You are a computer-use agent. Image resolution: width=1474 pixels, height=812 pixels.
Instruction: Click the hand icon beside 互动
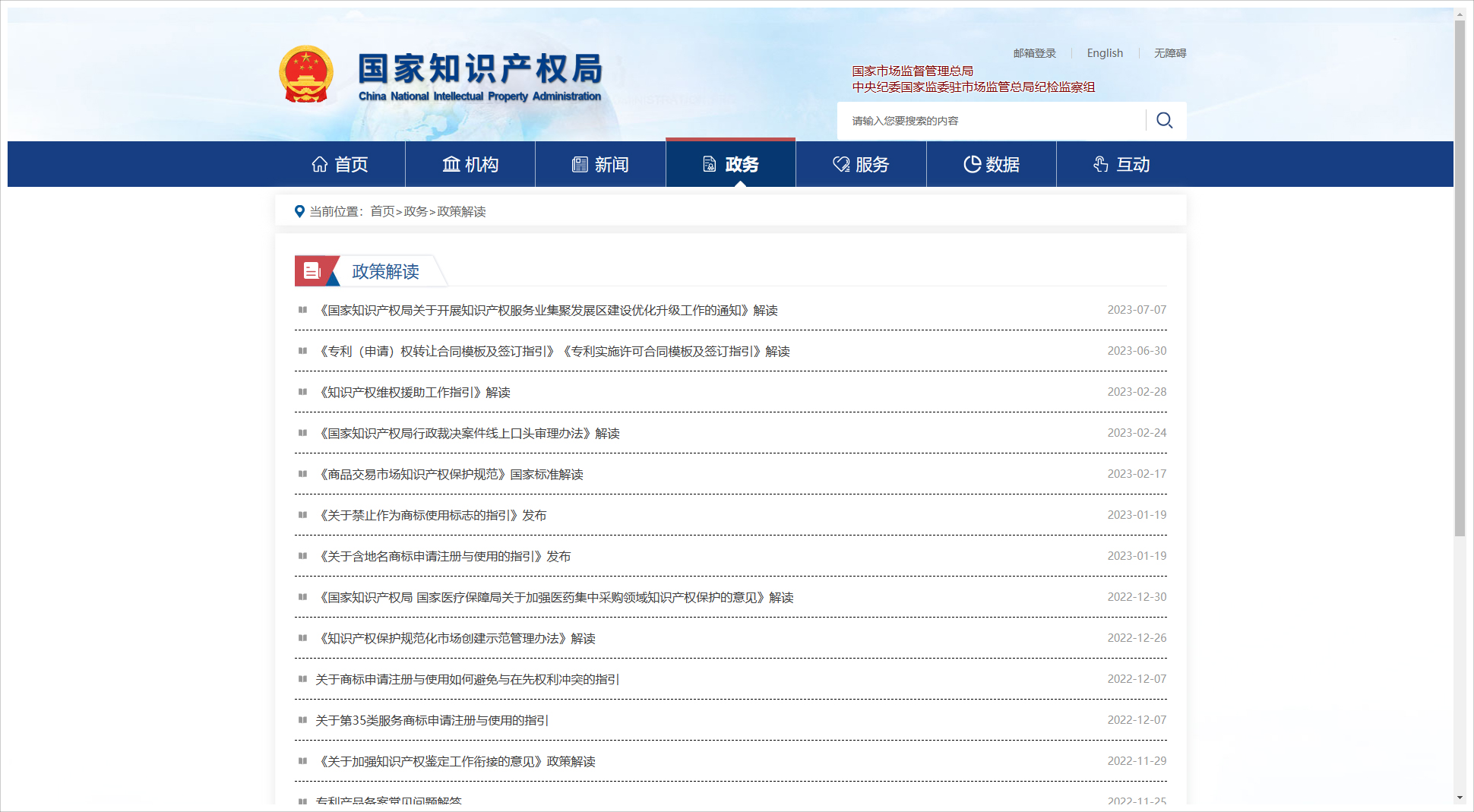coord(1101,164)
